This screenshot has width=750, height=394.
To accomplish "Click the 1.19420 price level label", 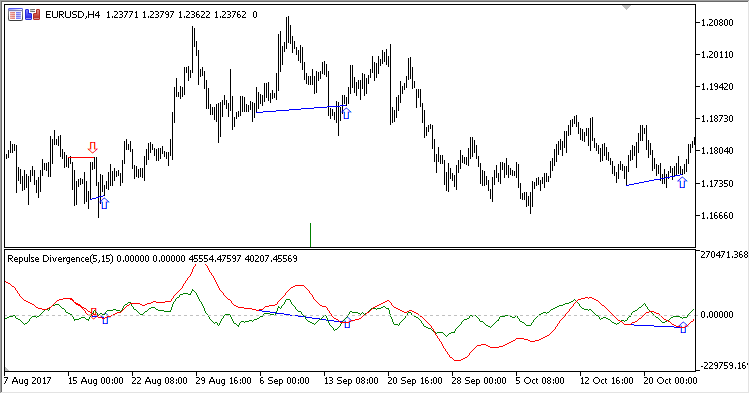I will [x=717, y=87].
